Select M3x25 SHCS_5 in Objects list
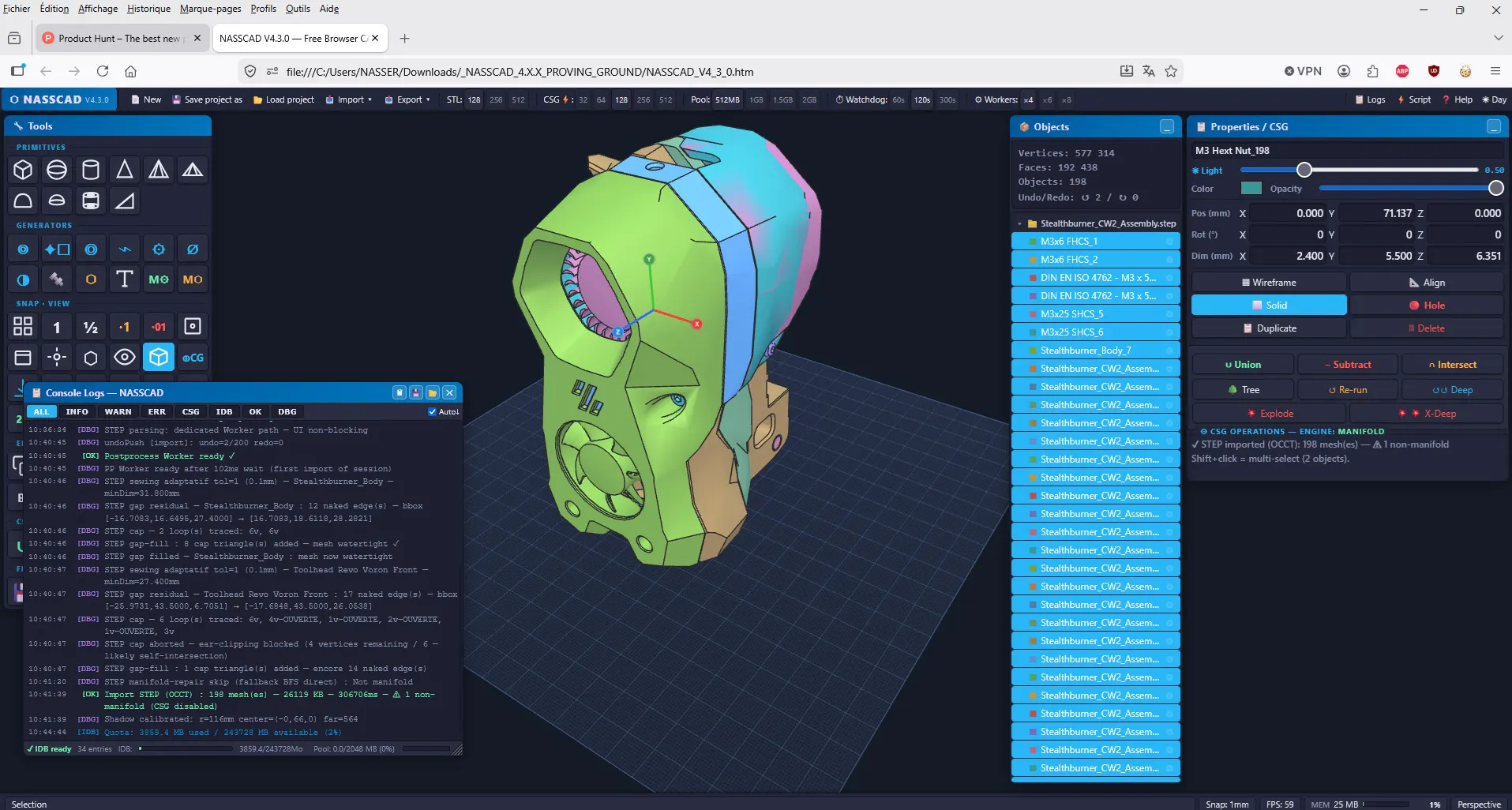The width and height of the screenshot is (1512, 810). (1096, 314)
